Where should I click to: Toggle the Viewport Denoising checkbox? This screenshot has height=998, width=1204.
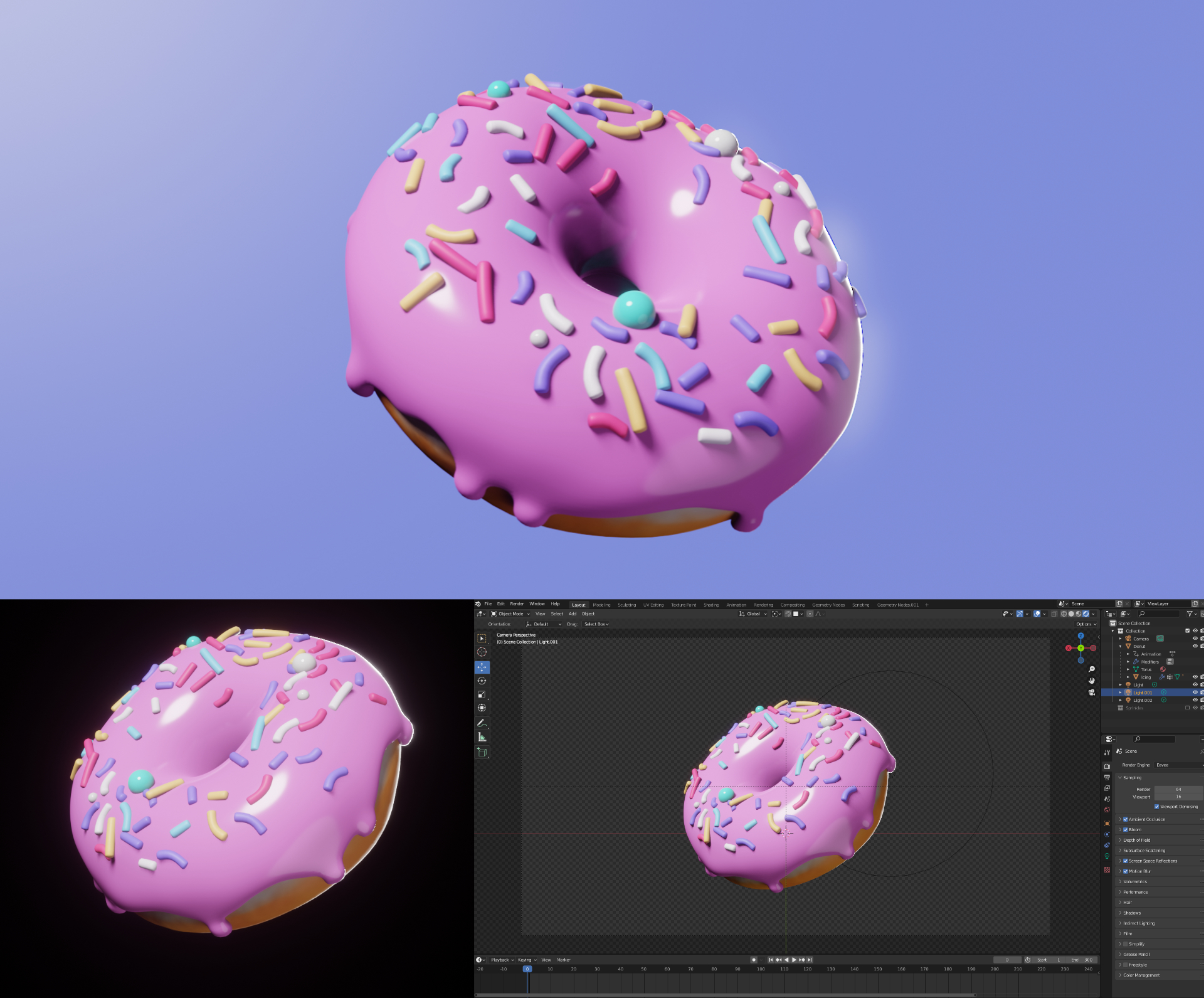pos(1156,807)
